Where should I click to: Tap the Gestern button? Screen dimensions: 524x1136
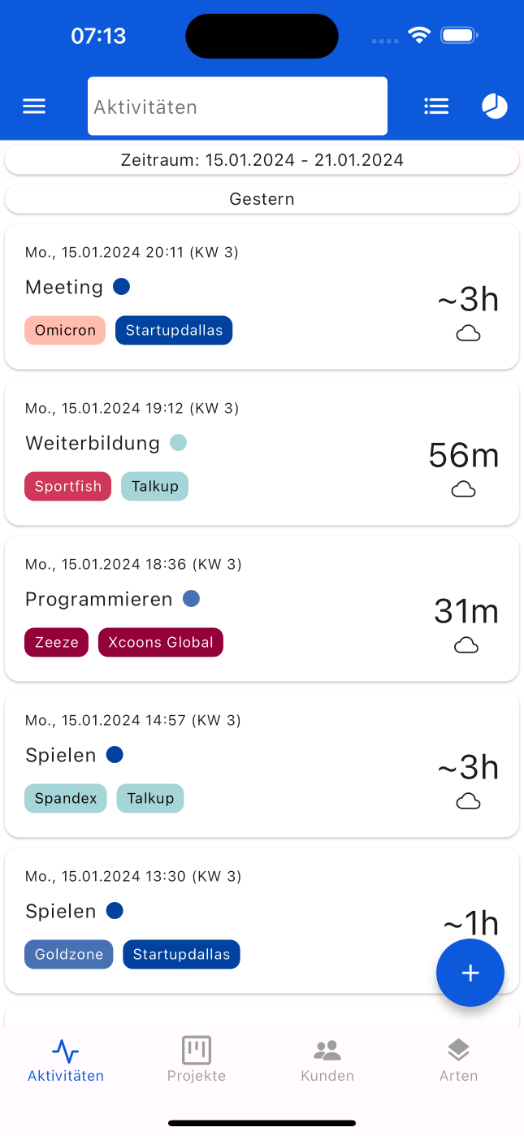(x=262, y=199)
